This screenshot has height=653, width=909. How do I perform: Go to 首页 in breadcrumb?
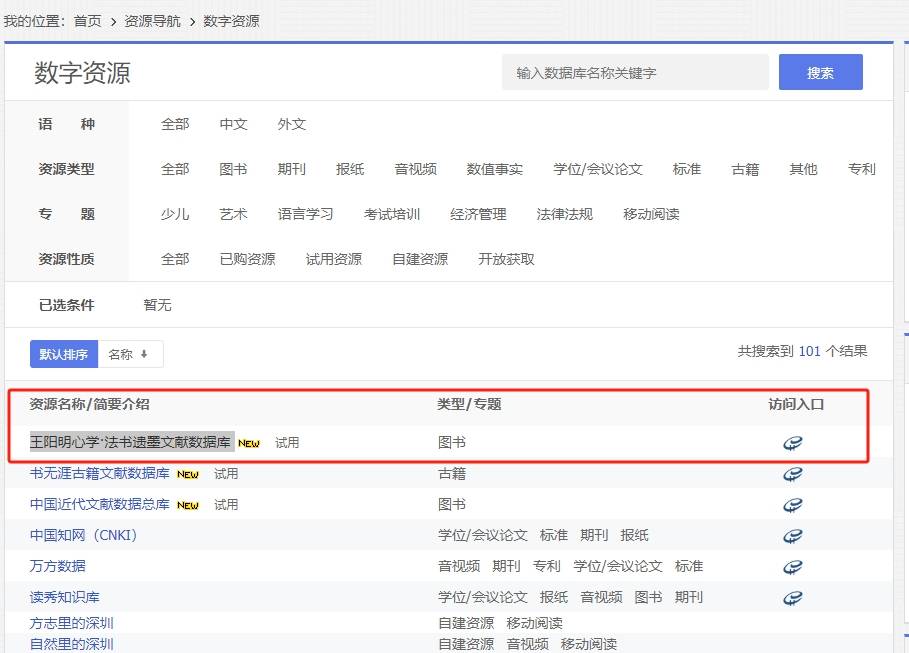click(88, 21)
